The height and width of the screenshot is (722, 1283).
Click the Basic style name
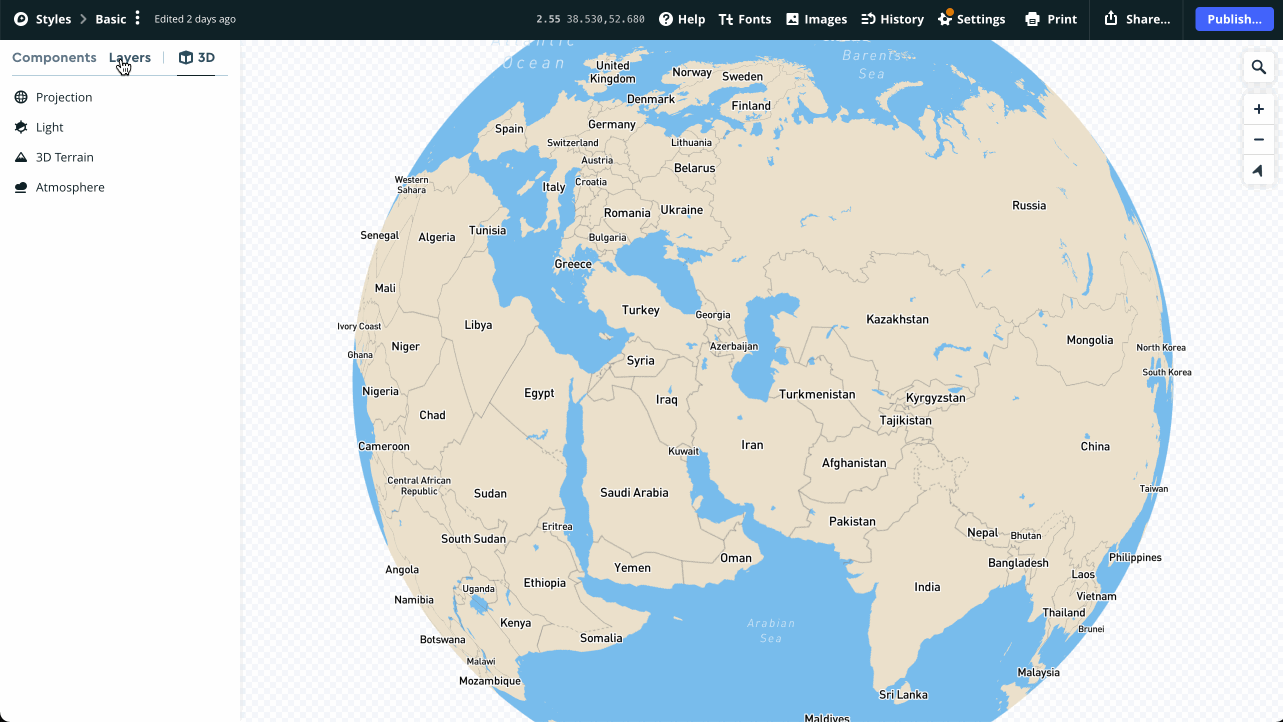click(x=111, y=19)
